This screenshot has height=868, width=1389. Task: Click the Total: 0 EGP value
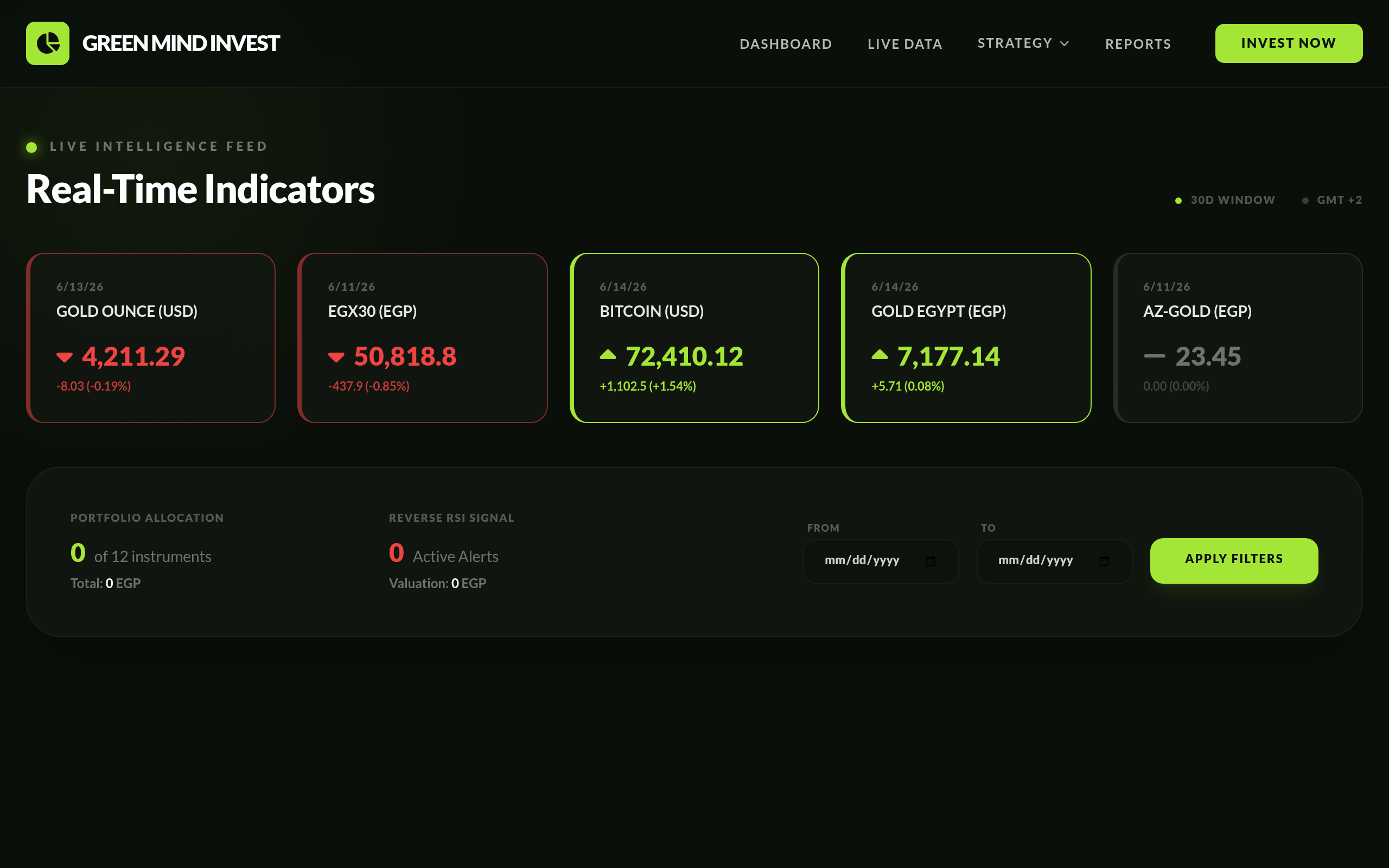tap(106, 583)
